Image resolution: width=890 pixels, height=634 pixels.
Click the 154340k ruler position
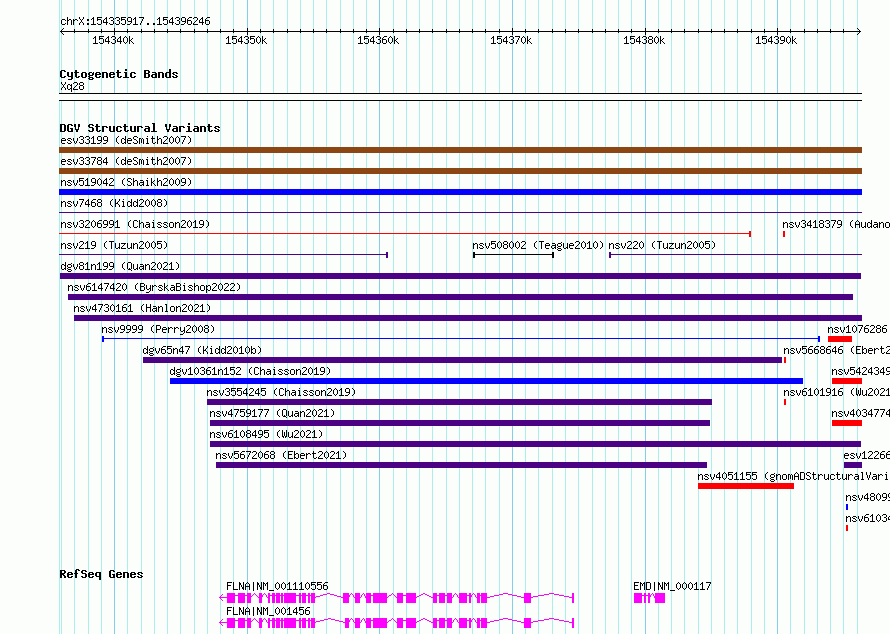click(113, 40)
